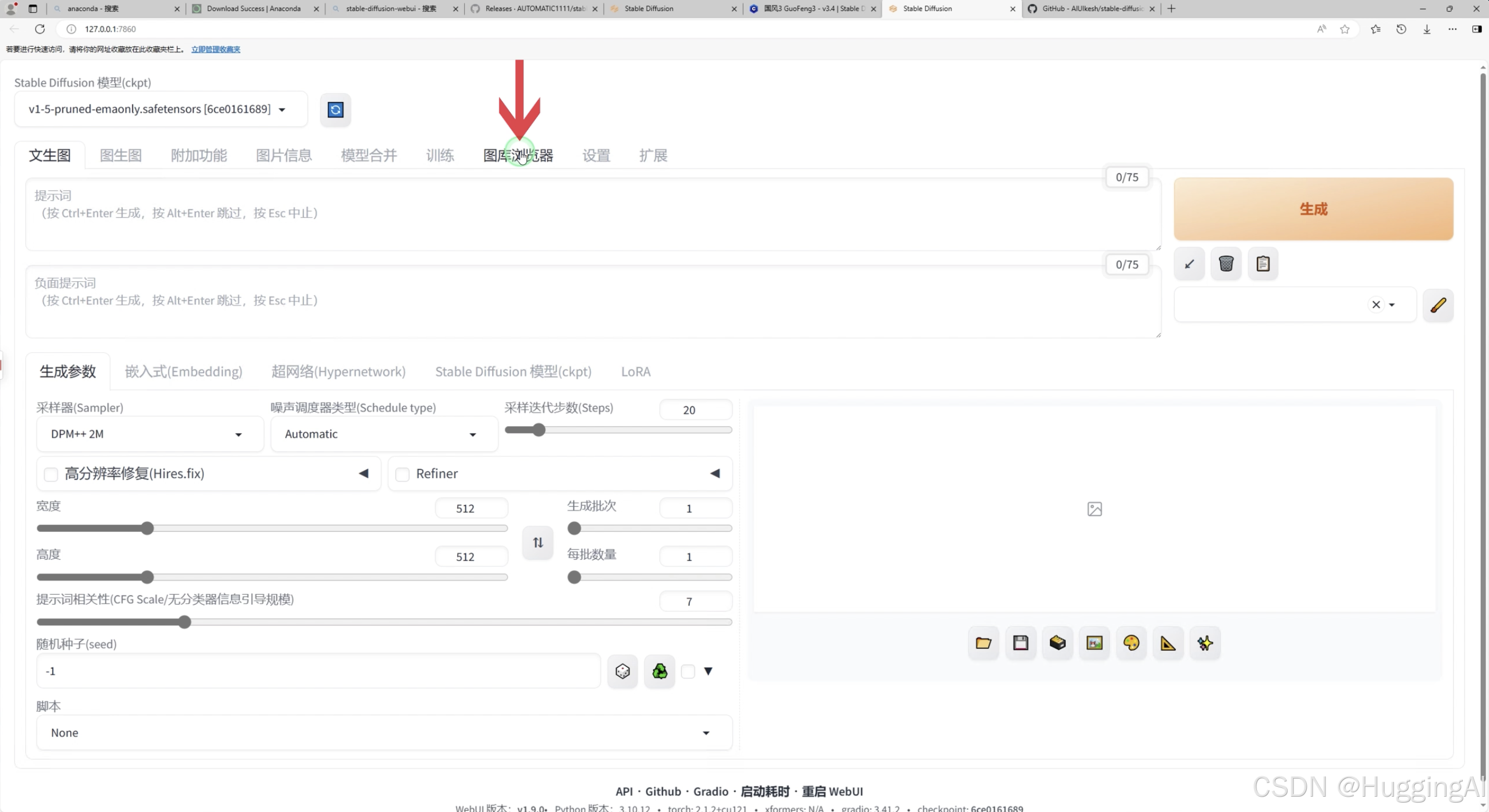Image resolution: width=1489 pixels, height=812 pixels.
Task: Enable the Hires.fix checkbox
Action: tap(51, 474)
